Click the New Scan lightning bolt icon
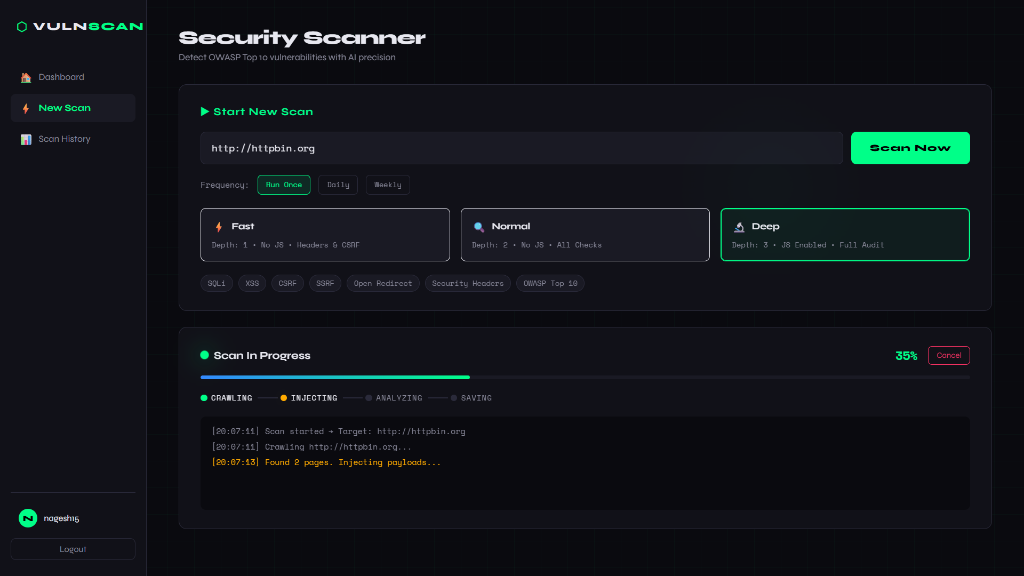Screen dimensions: 1024x576 click(x=26, y=108)
